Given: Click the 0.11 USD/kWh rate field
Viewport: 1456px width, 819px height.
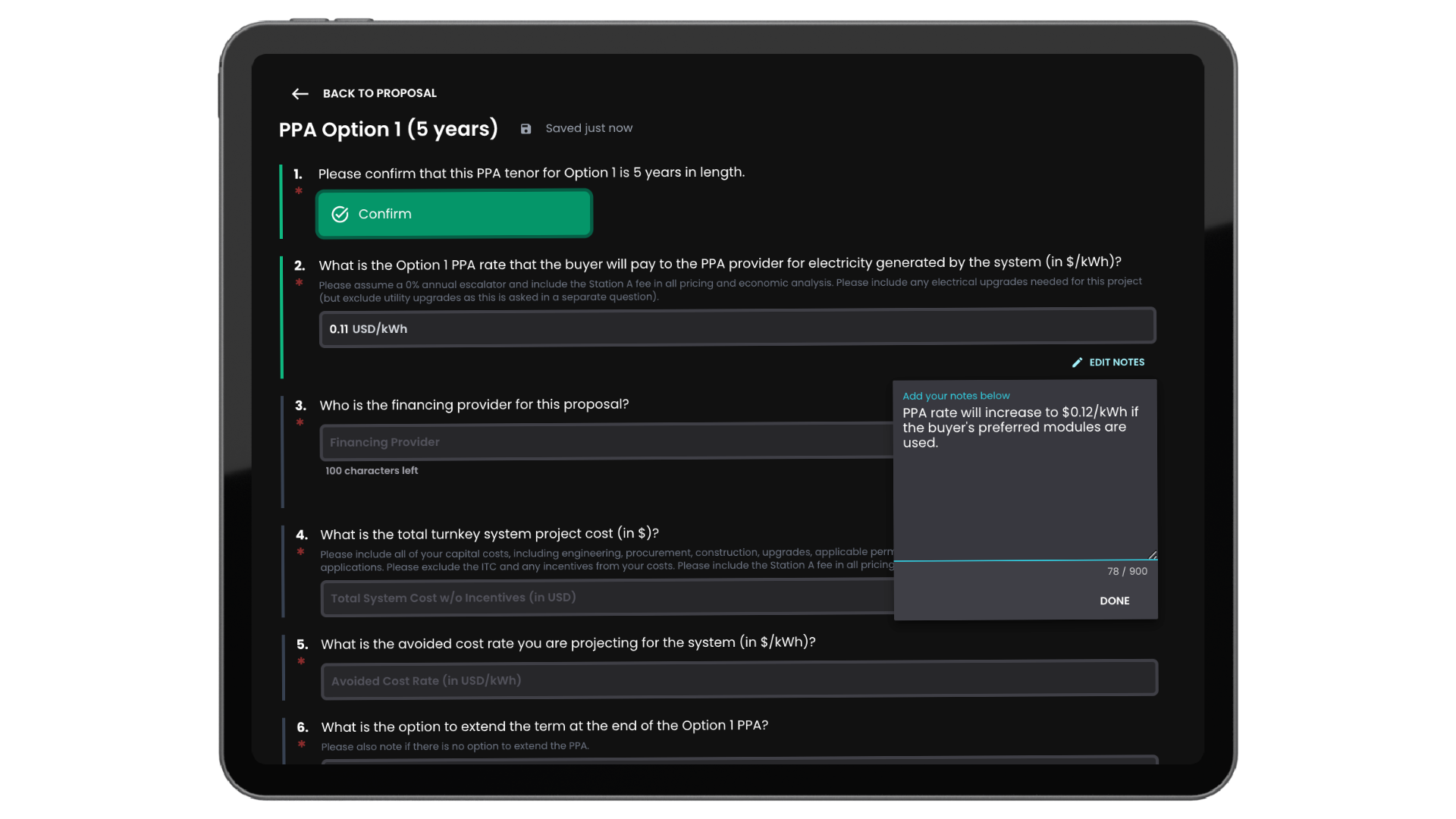Looking at the screenshot, I should pyautogui.click(x=736, y=328).
